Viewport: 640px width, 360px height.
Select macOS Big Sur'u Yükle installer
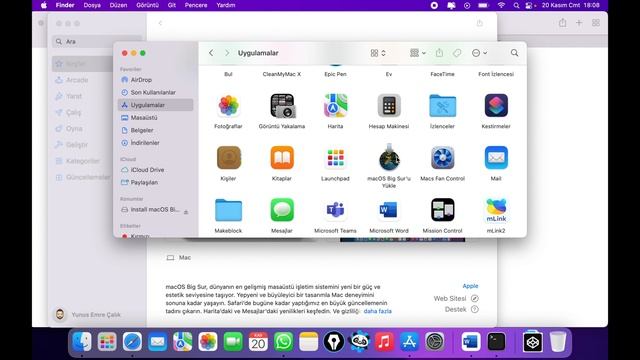click(389, 158)
